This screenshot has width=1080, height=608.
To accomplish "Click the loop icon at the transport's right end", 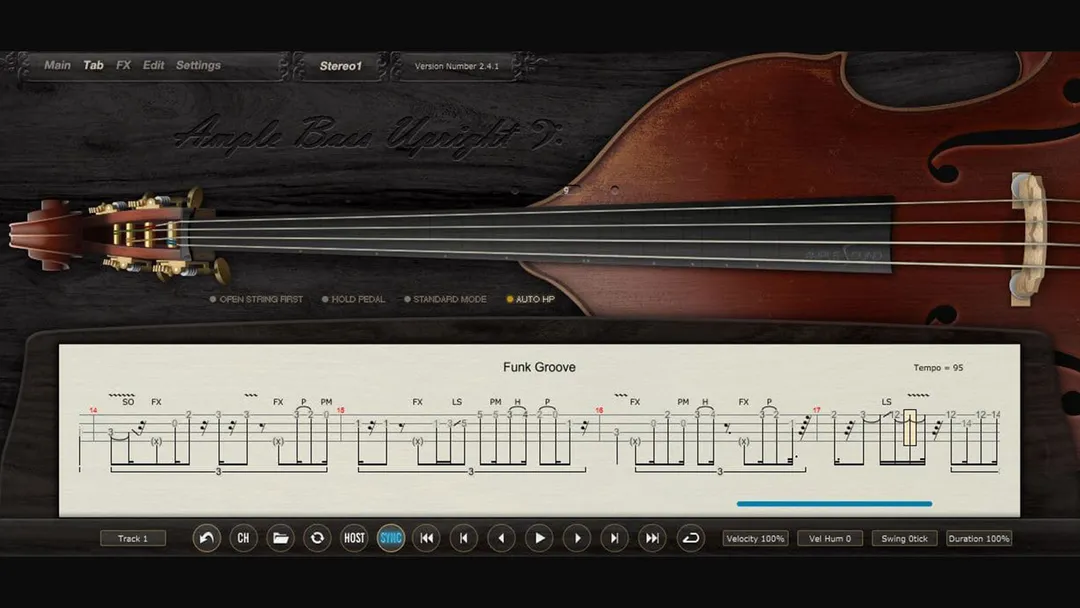I will point(690,538).
